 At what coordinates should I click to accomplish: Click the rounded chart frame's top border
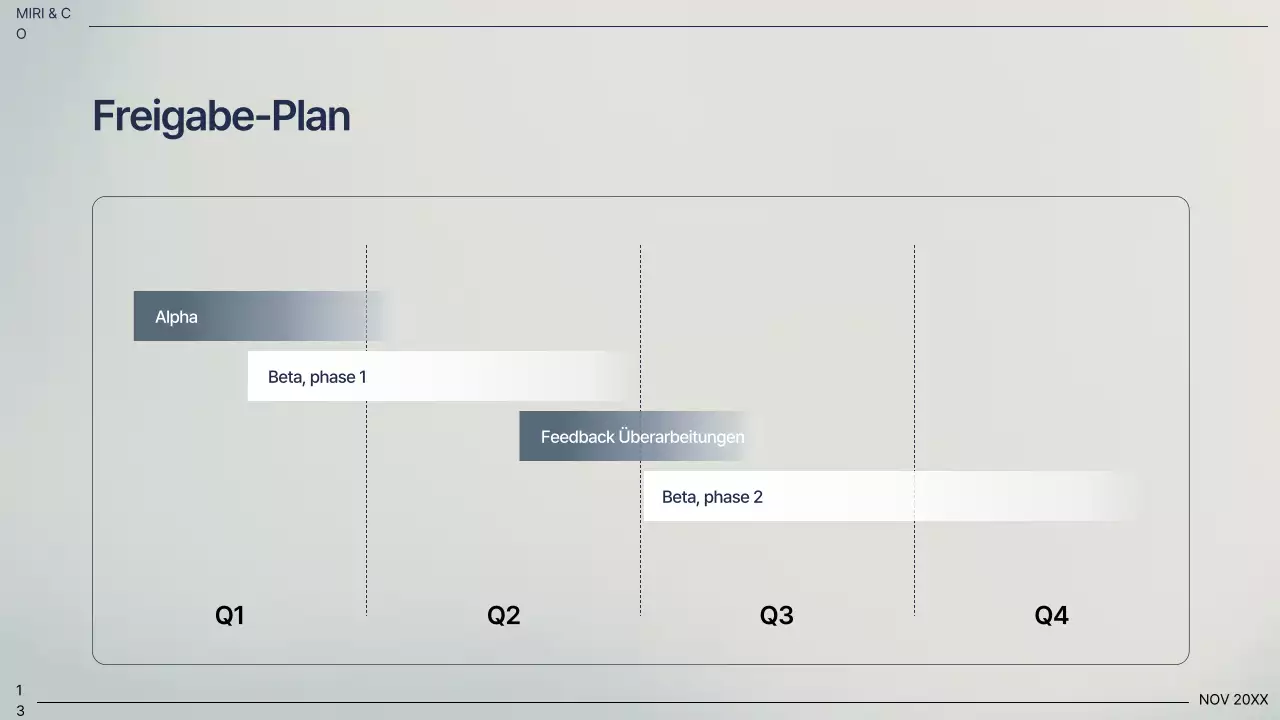pos(640,197)
